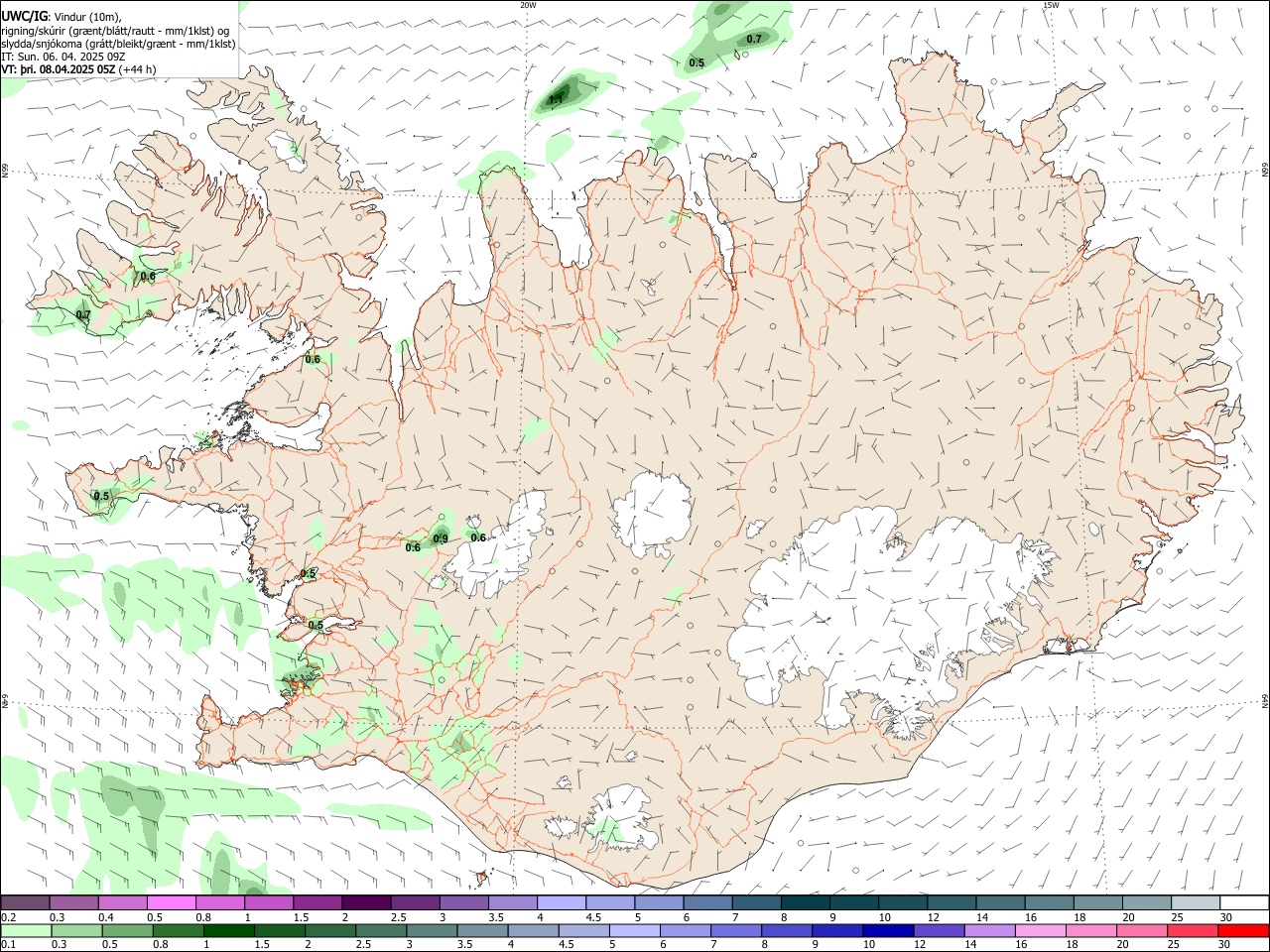Pick the lower legend swatch starting at 14
Screen dimensions: 1270x952
pos(989,931)
